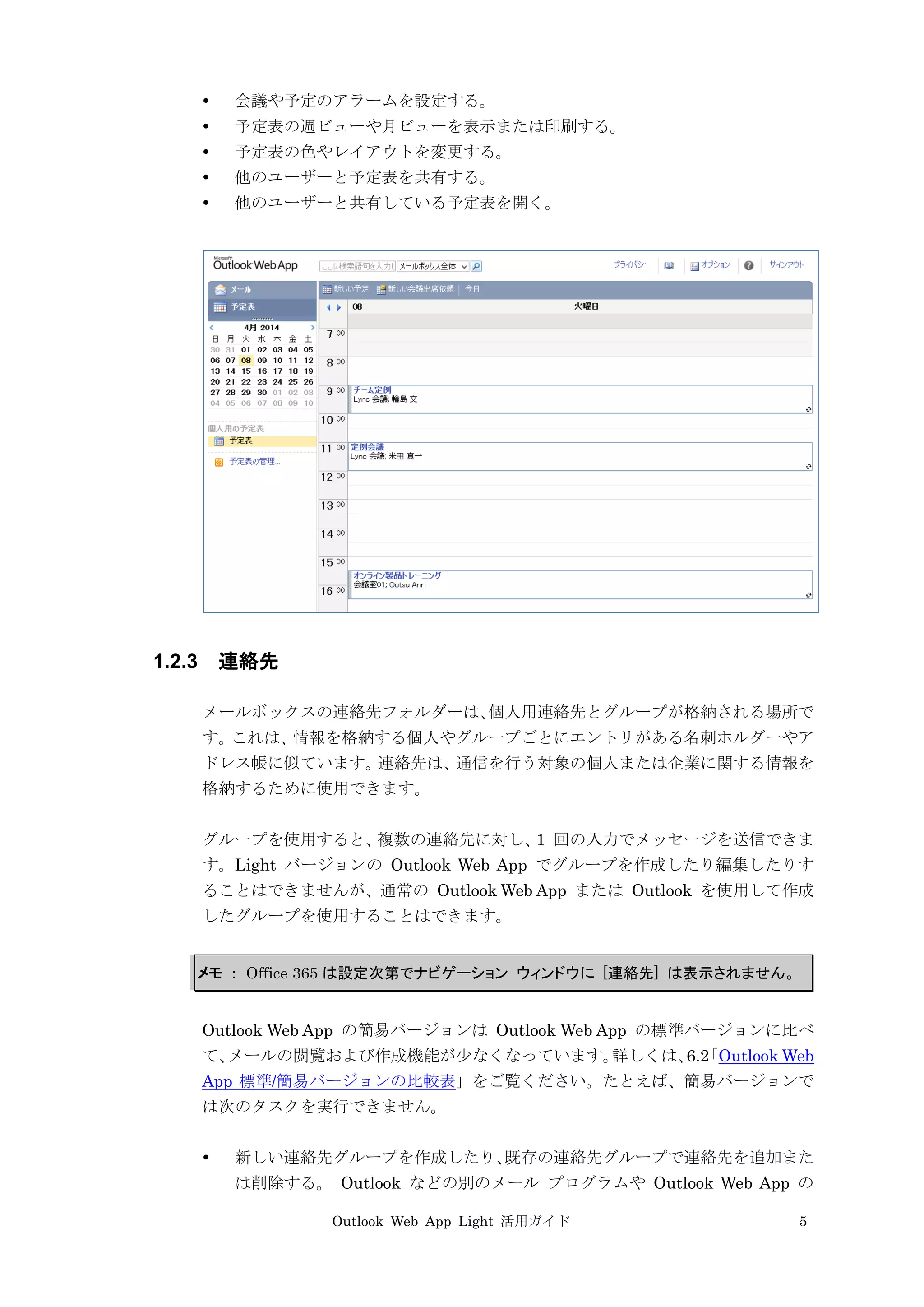
Task: Open the 定例会議 appointment
Action: (x=579, y=457)
